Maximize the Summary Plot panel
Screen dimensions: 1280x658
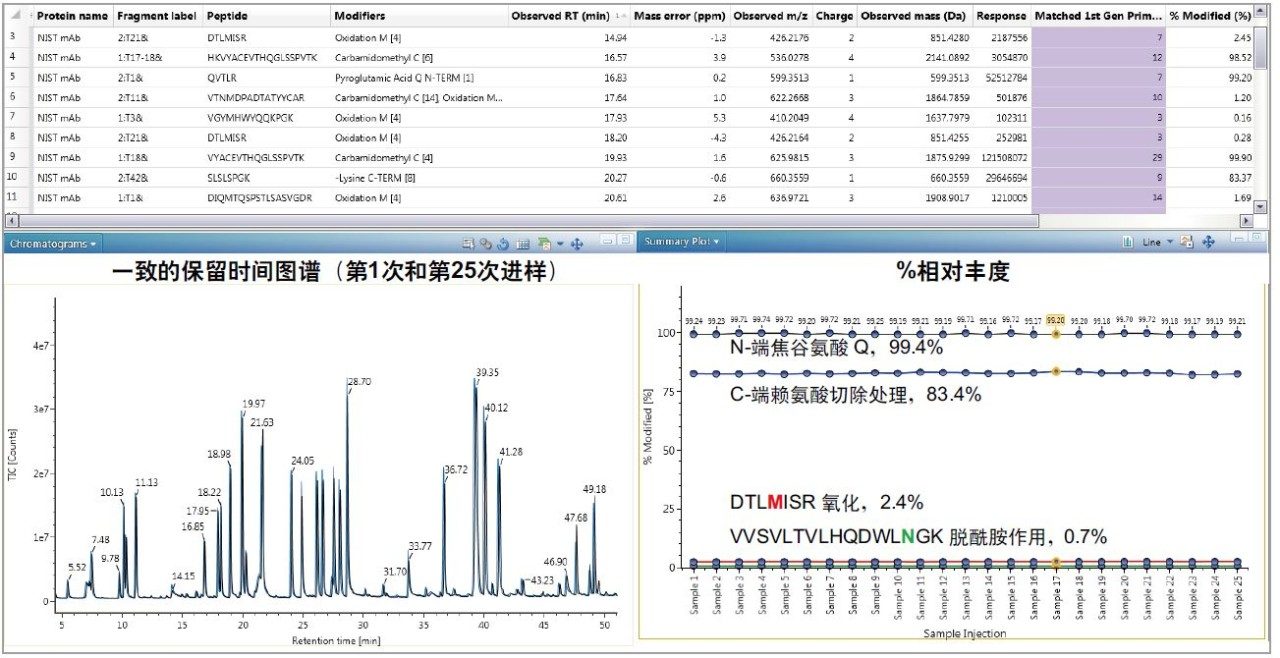1258,239
